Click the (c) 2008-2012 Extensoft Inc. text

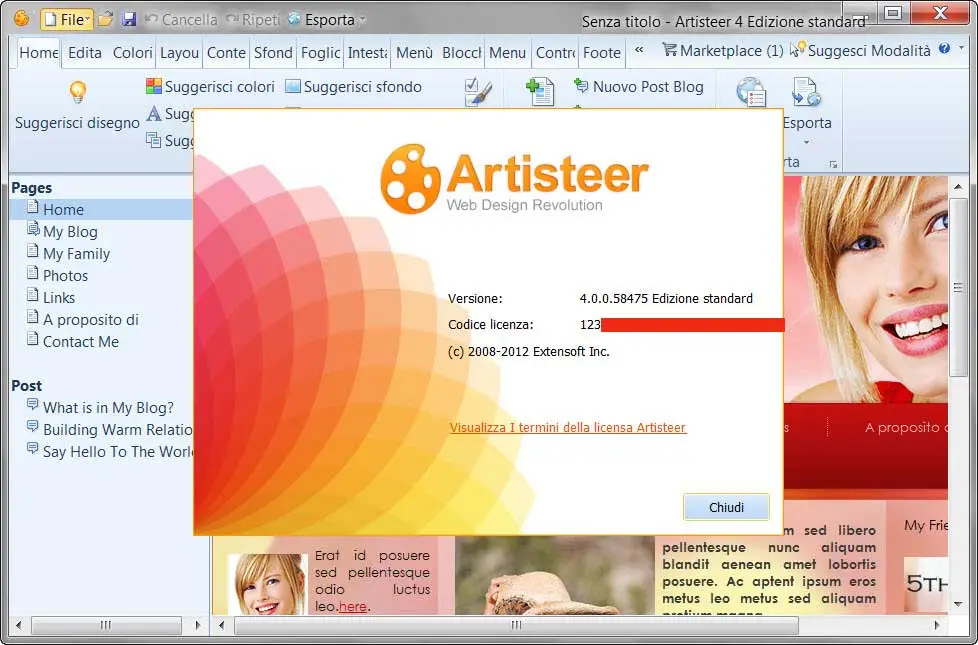(528, 351)
